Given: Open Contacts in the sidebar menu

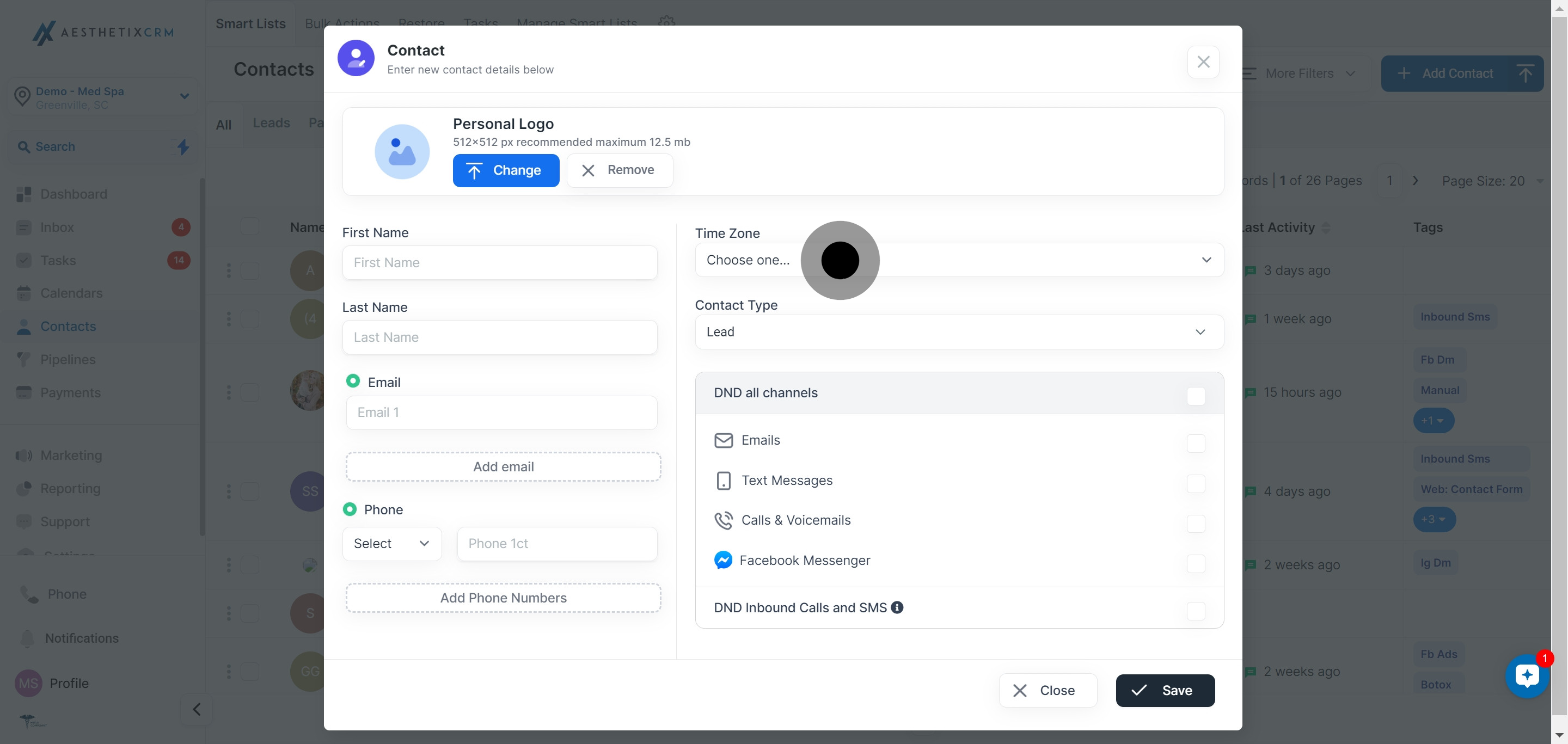Looking at the screenshot, I should [x=68, y=327].
